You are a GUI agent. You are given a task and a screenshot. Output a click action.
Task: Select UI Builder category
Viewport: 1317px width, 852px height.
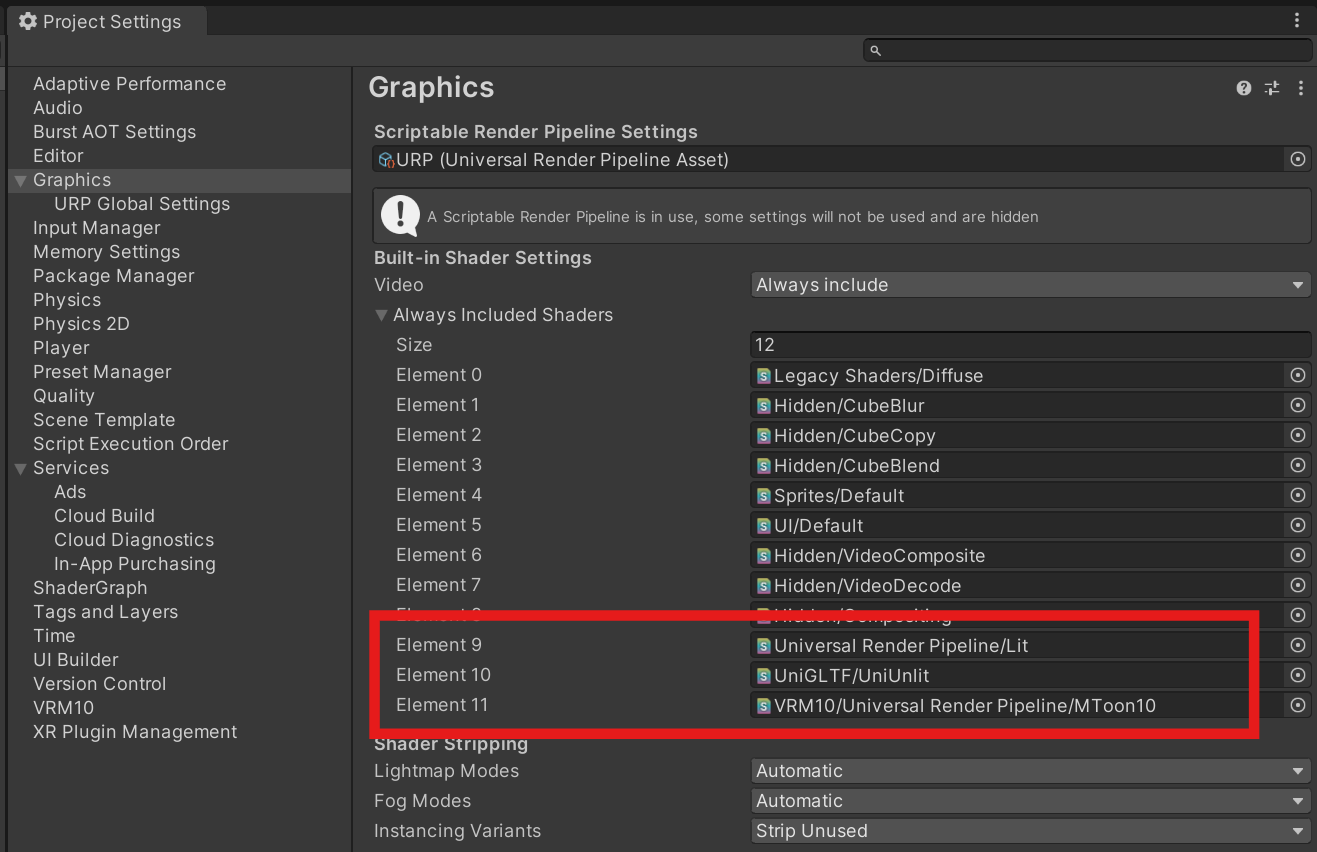pos(75,660)
